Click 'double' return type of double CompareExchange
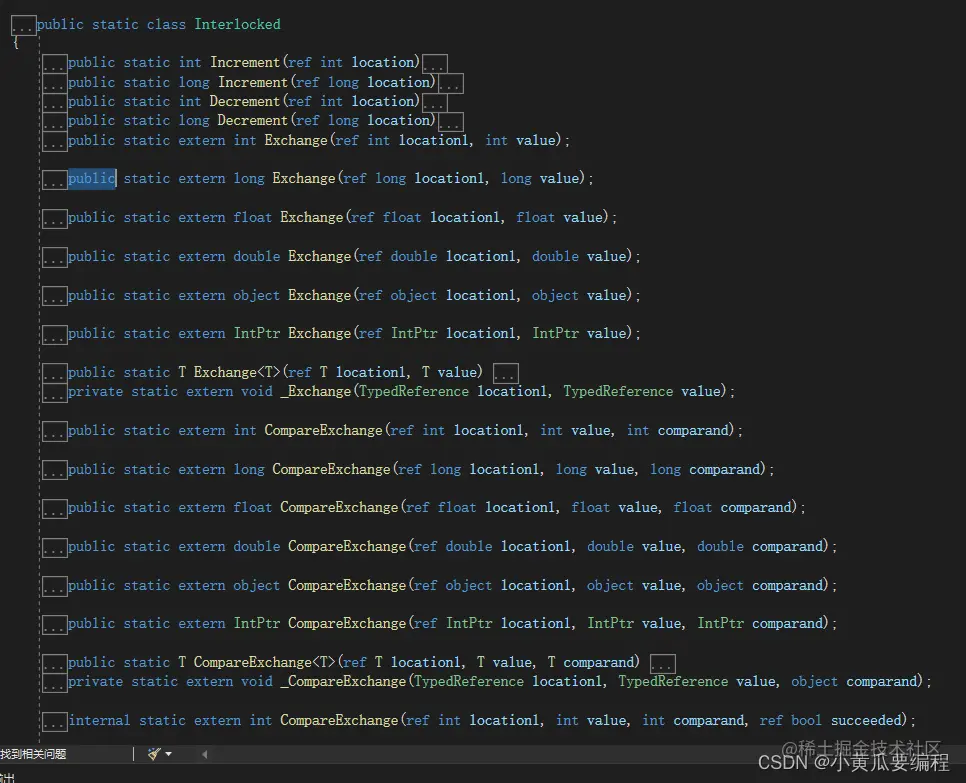This screenshot has width=966, height=783. pyautogui.click(x=256, y=546)
